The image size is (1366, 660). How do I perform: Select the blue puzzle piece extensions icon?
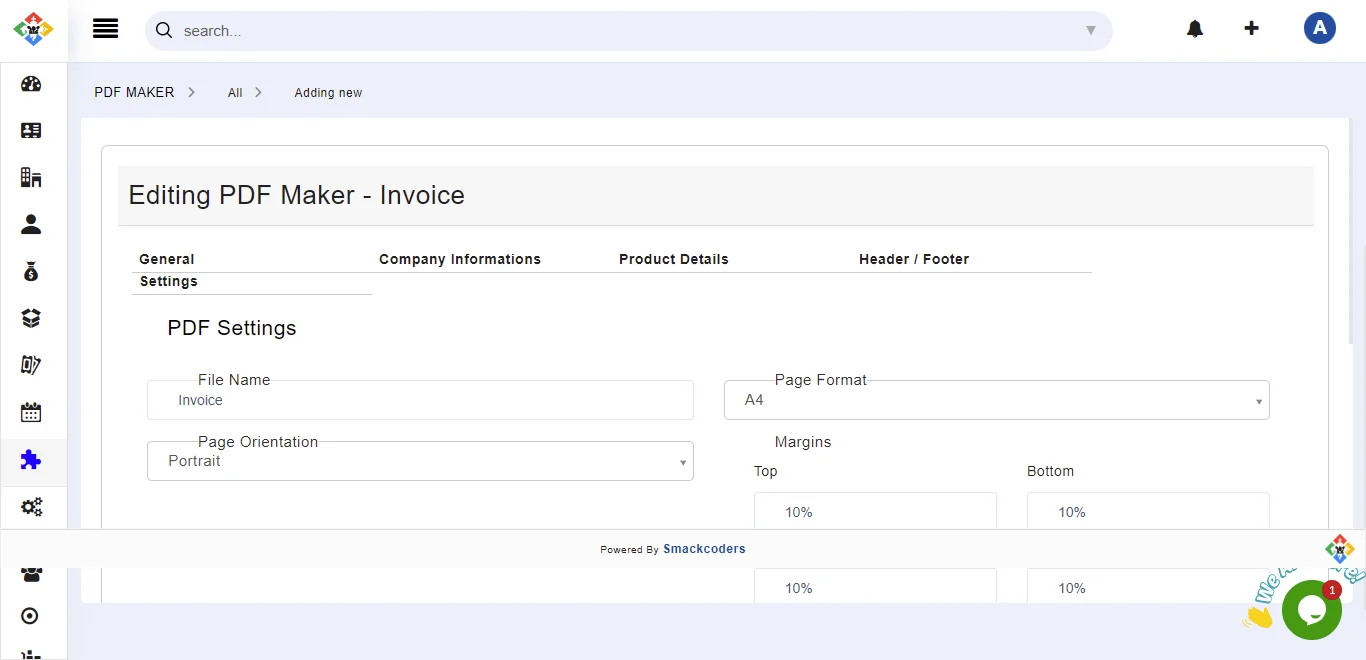[31, 460]
